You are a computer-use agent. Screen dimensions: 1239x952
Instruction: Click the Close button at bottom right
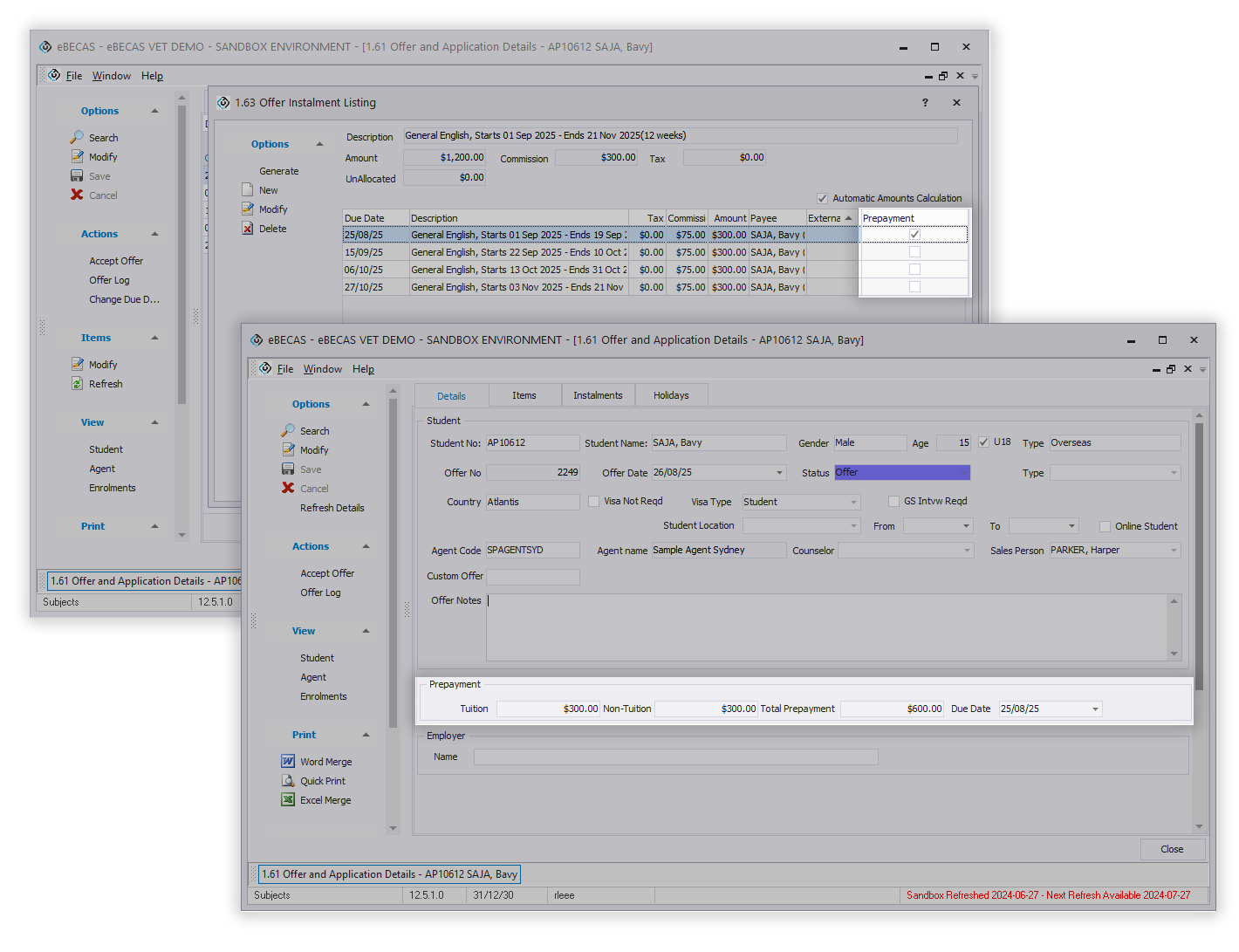(x=1172, y=850)
